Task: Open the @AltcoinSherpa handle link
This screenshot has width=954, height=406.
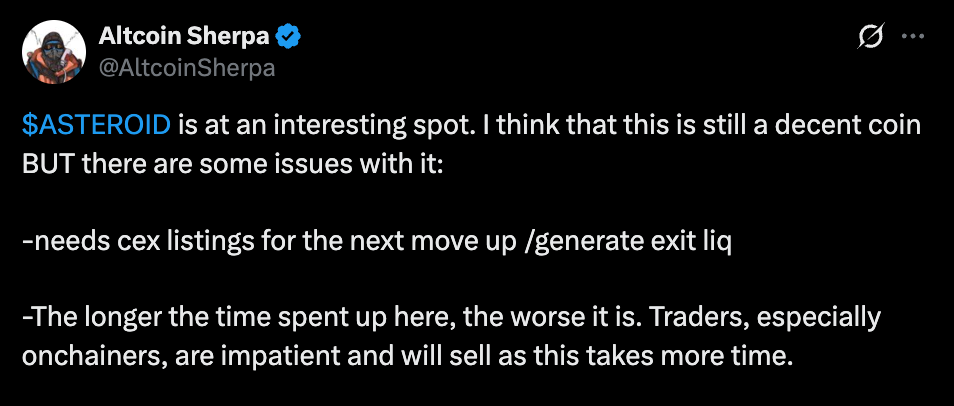Action: [187, 68]
